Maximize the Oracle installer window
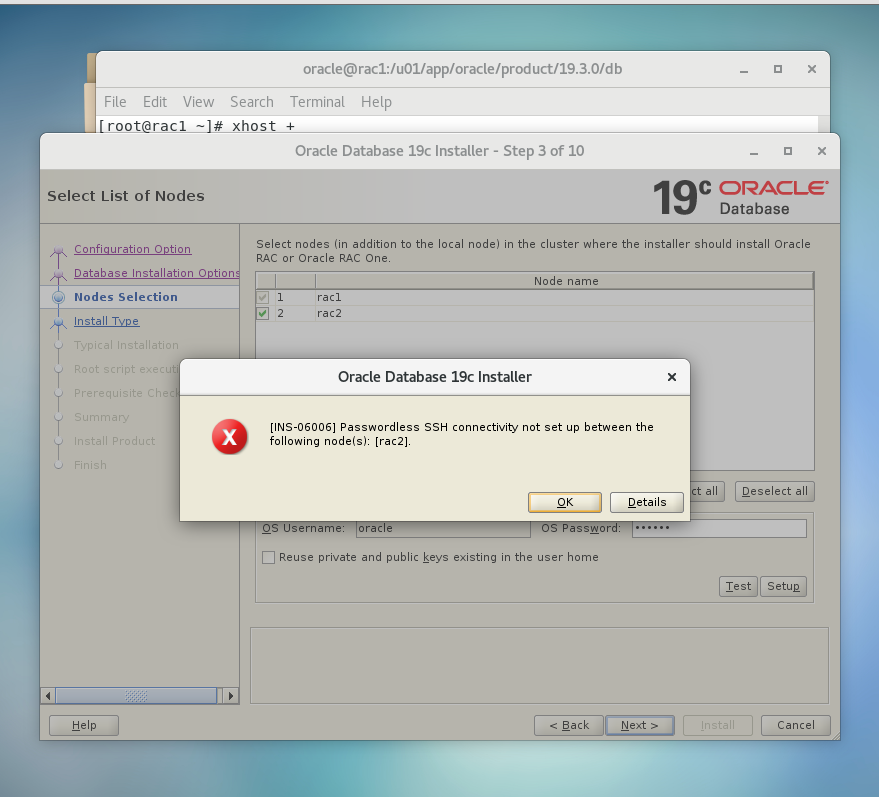879x797 pixels. pyautogui.click(x=788, y=151)
